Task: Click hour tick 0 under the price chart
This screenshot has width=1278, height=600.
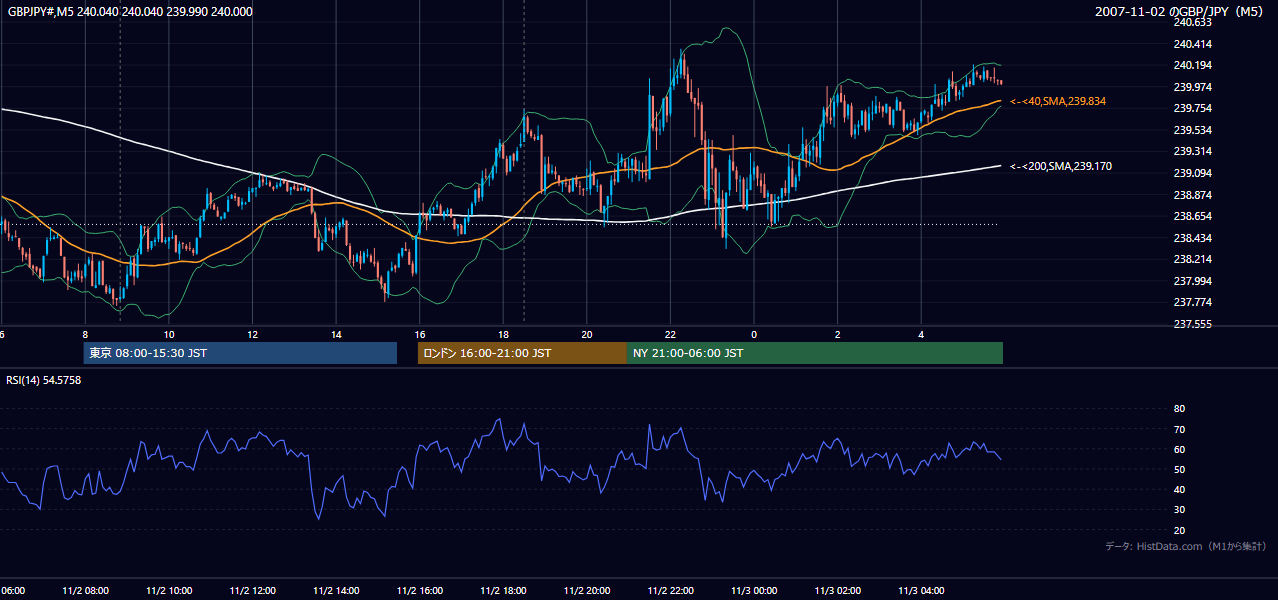Action: tap(754, 334)
